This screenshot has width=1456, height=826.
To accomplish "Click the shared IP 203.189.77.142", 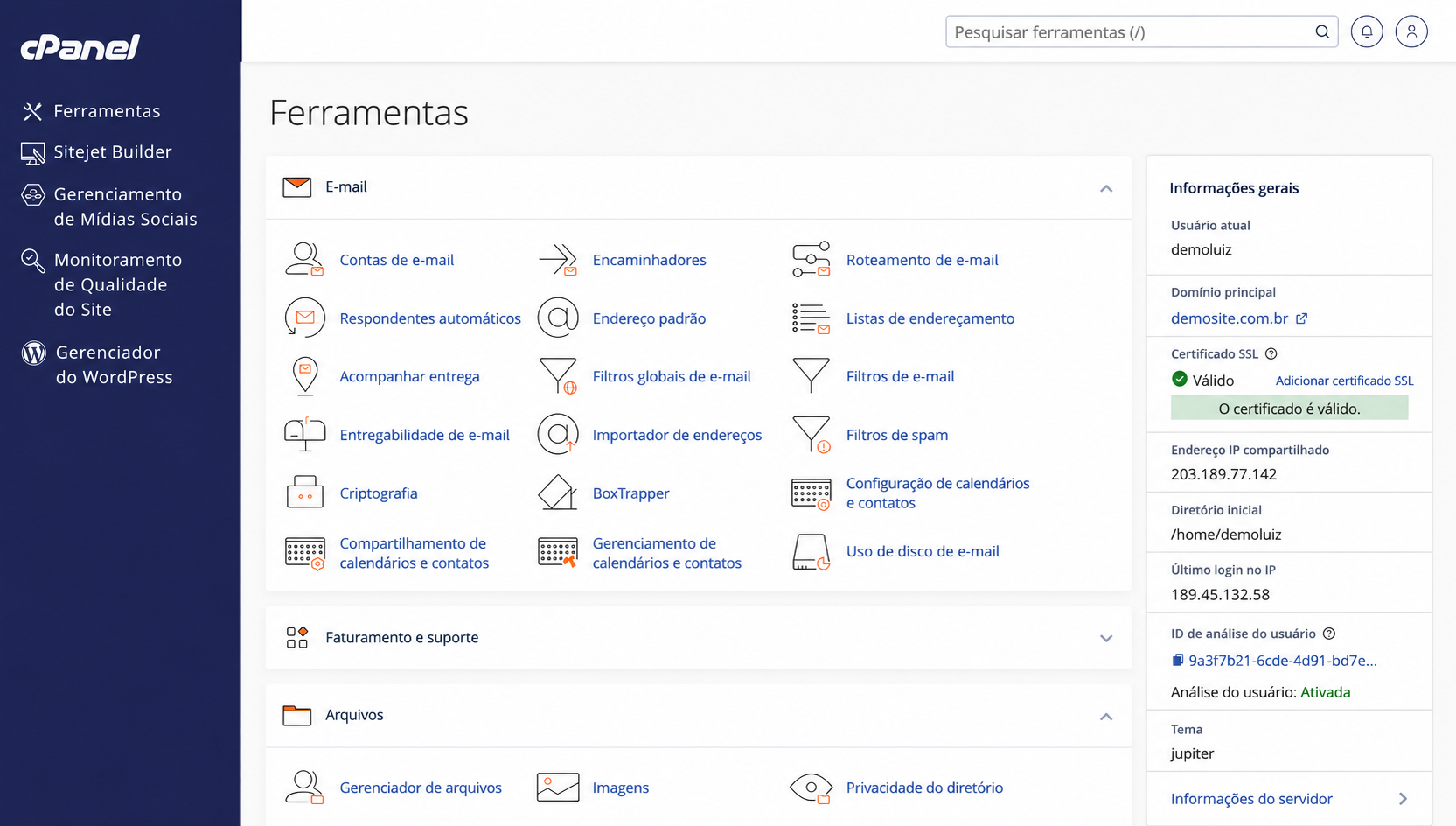I will click(1223, 474).
